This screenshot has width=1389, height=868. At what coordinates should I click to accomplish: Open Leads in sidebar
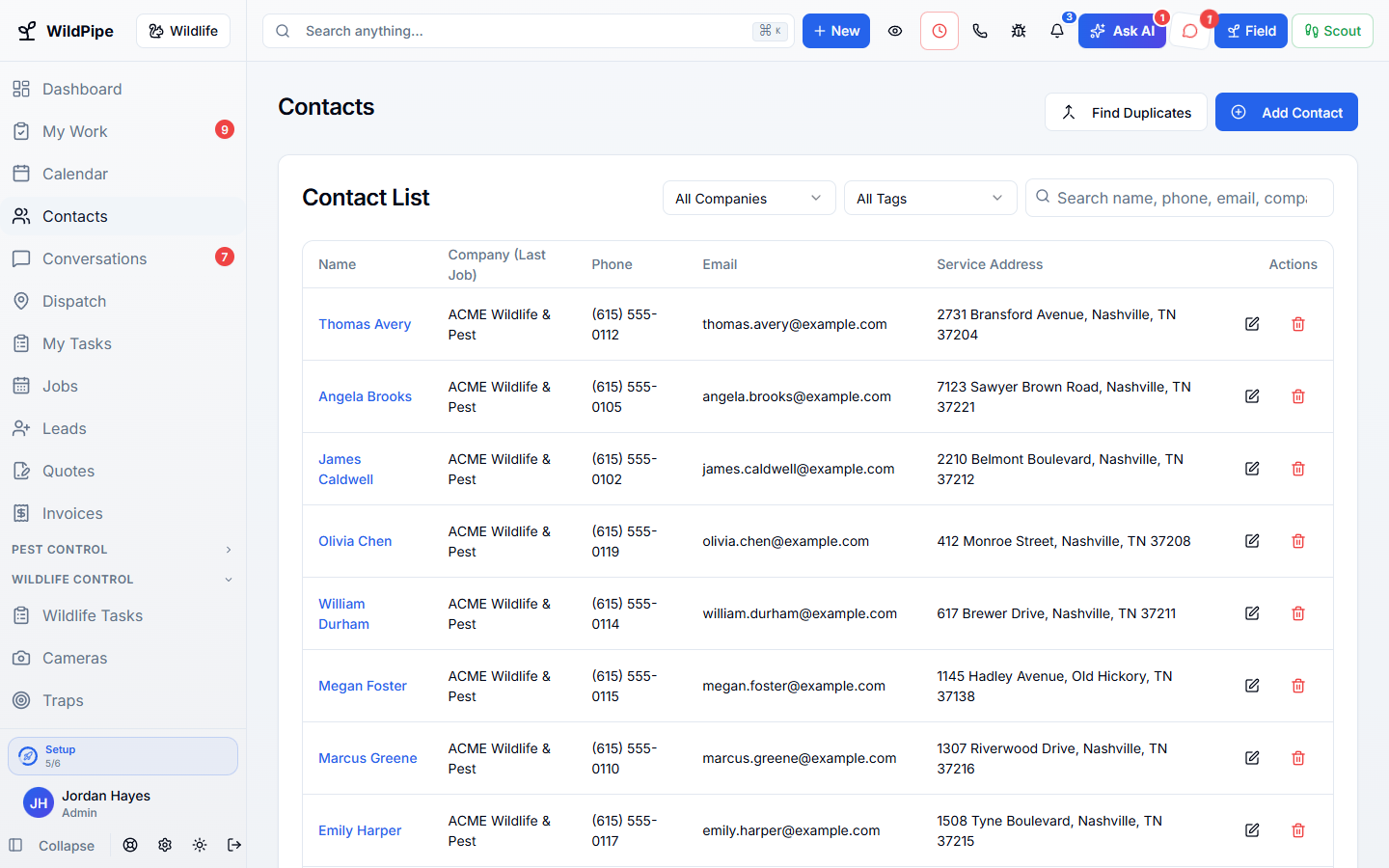pyautogui.click(x=123, y=428)
